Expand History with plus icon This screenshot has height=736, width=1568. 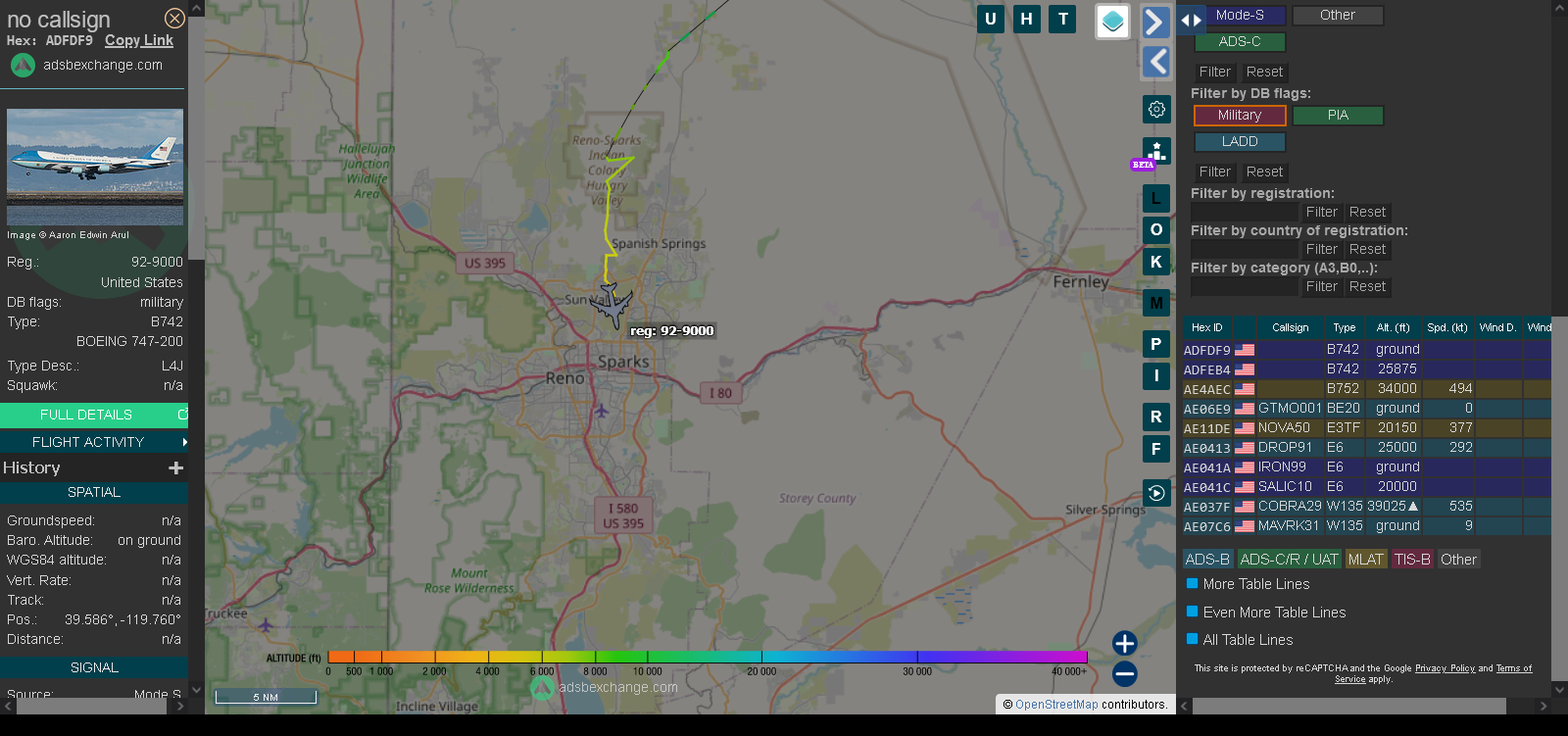pos(176,468)
